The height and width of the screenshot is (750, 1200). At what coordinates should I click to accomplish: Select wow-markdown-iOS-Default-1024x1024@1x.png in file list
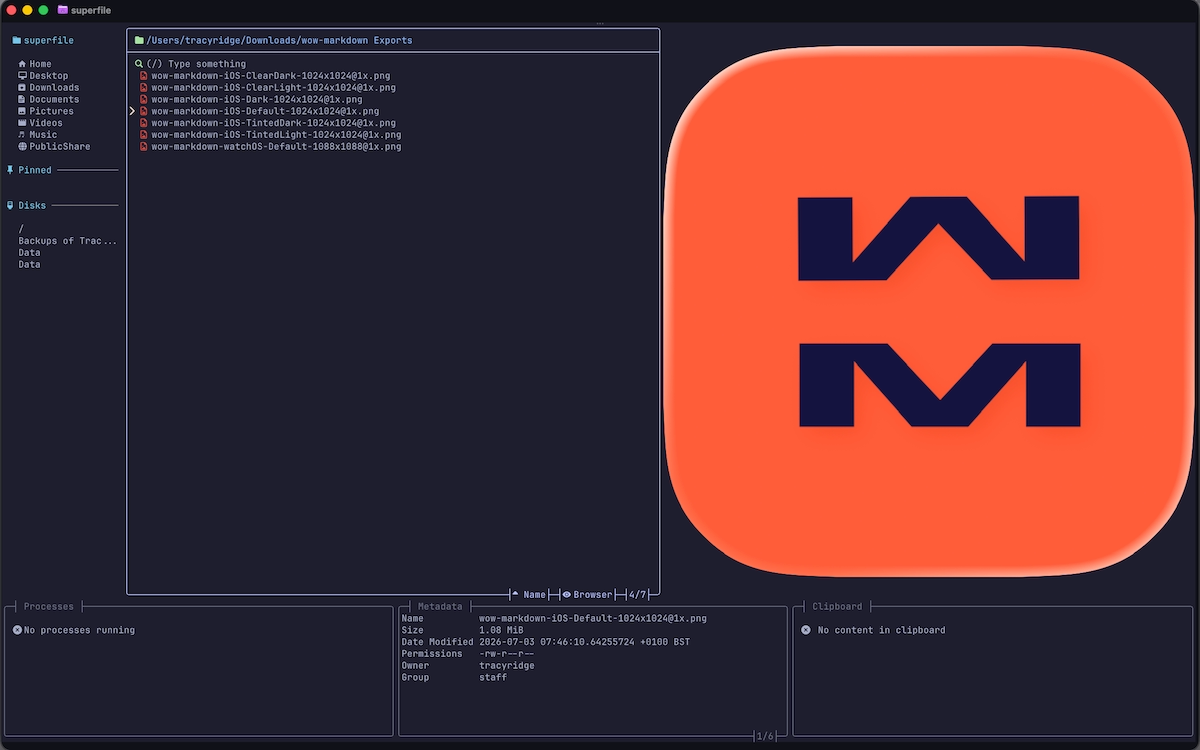coord(265,111)
